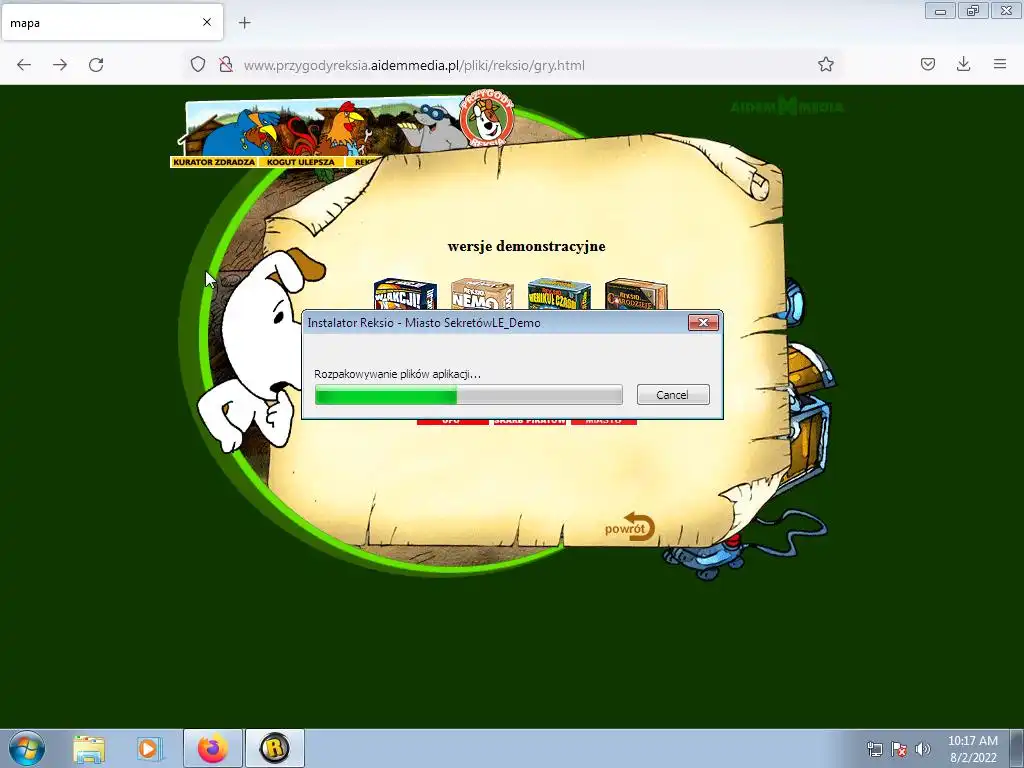Cancel the Reksio installer
The image size is (1024, 768).
(x=673, y=394)
